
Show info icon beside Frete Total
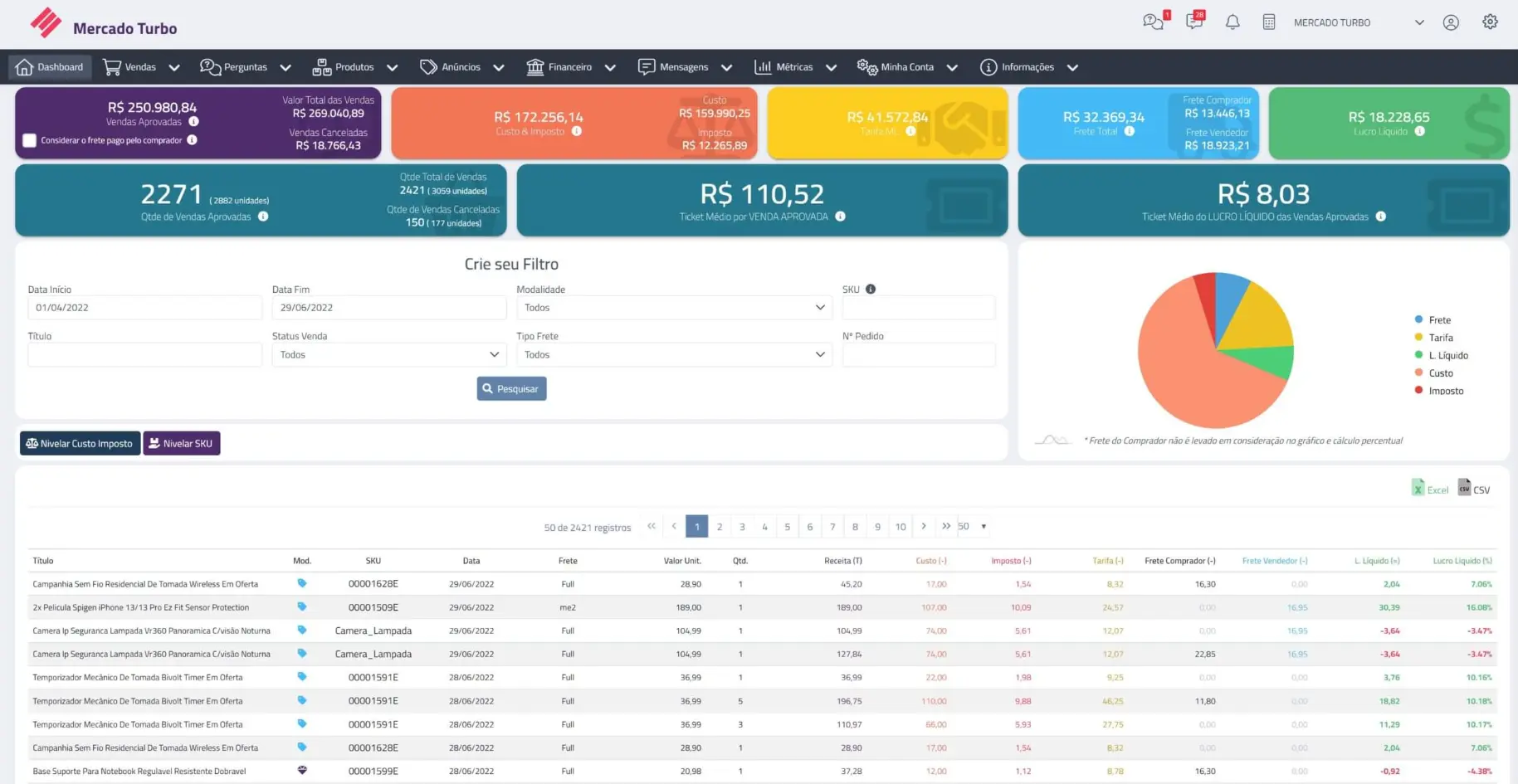click(1130, 131)
